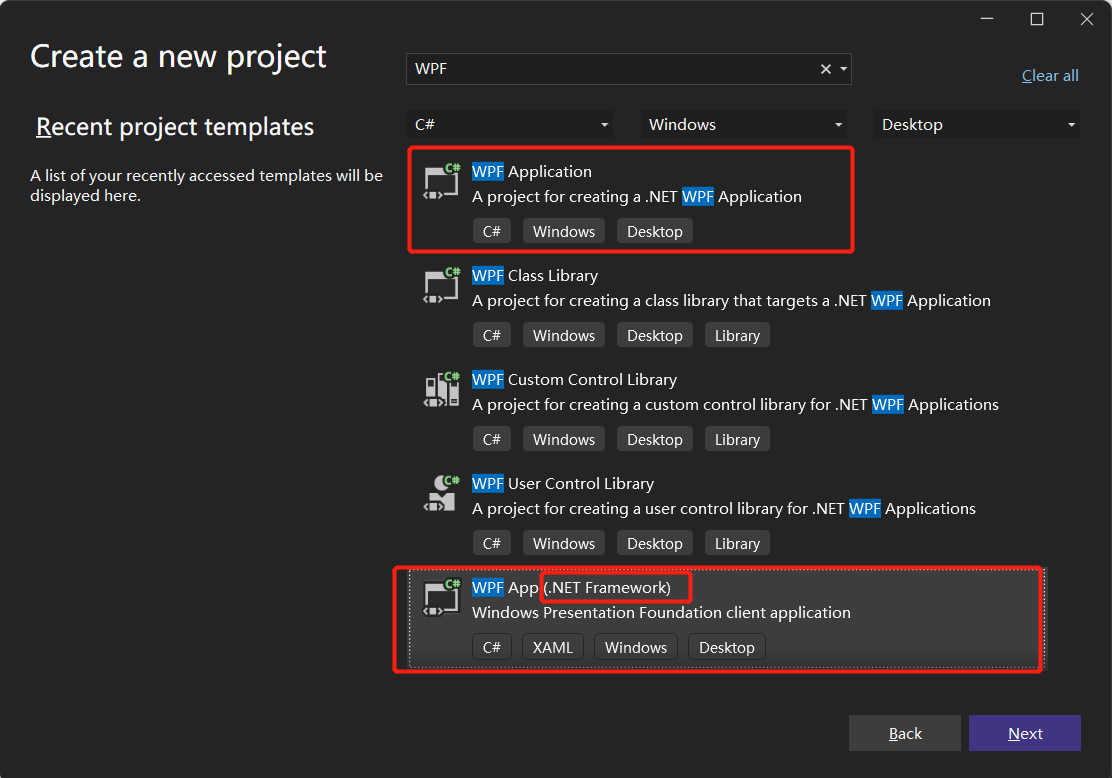1112x778 pixels.
Task: Click Windows tag under WPF User Control Library
Action: (564, 543)
